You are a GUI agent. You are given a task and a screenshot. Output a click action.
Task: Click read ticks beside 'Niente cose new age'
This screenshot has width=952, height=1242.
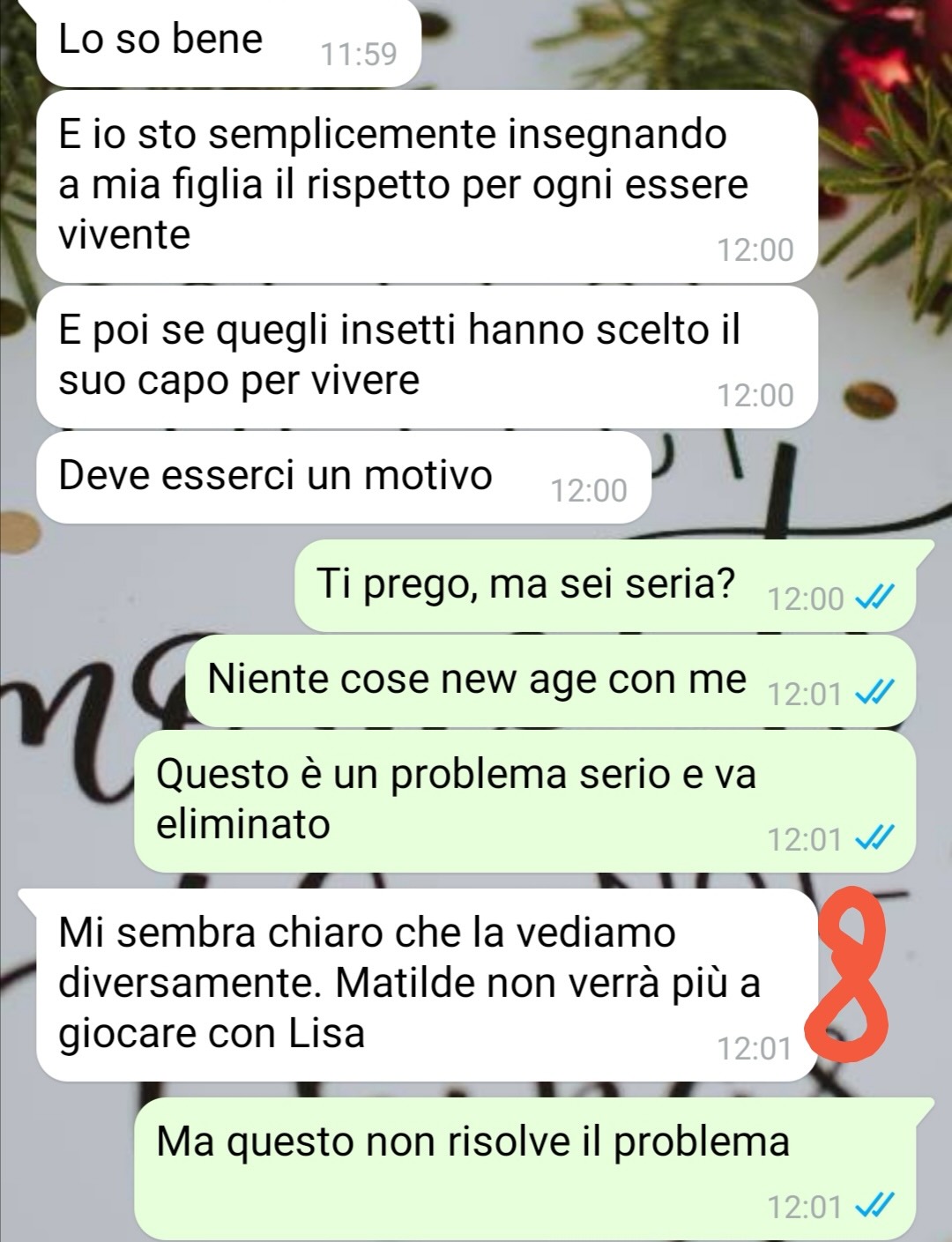point(876,695)
